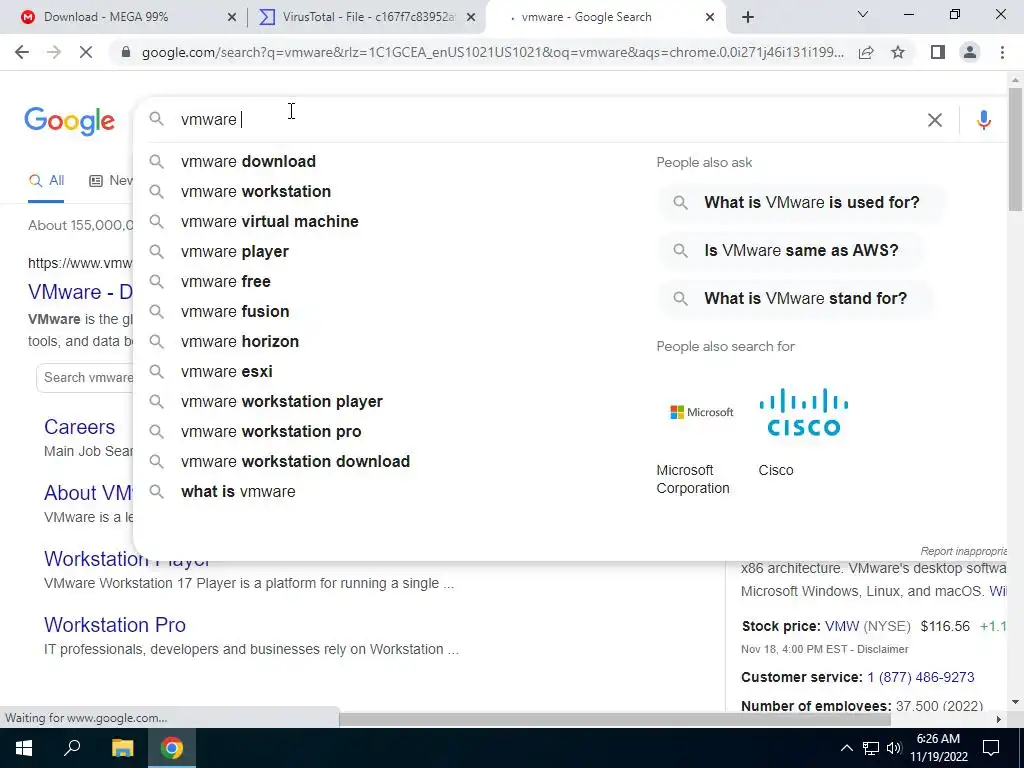
Task: Select the vmware - Google Search tab
Action: (x=605, y=17)
